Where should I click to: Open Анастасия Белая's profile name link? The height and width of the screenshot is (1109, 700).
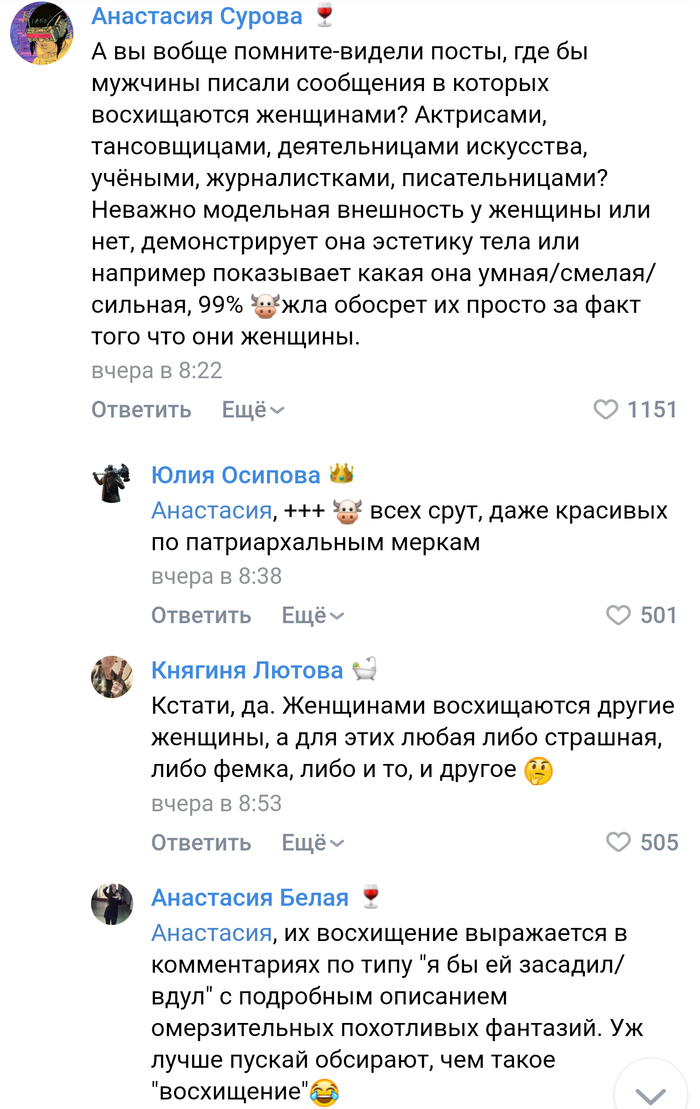point(250,897)
